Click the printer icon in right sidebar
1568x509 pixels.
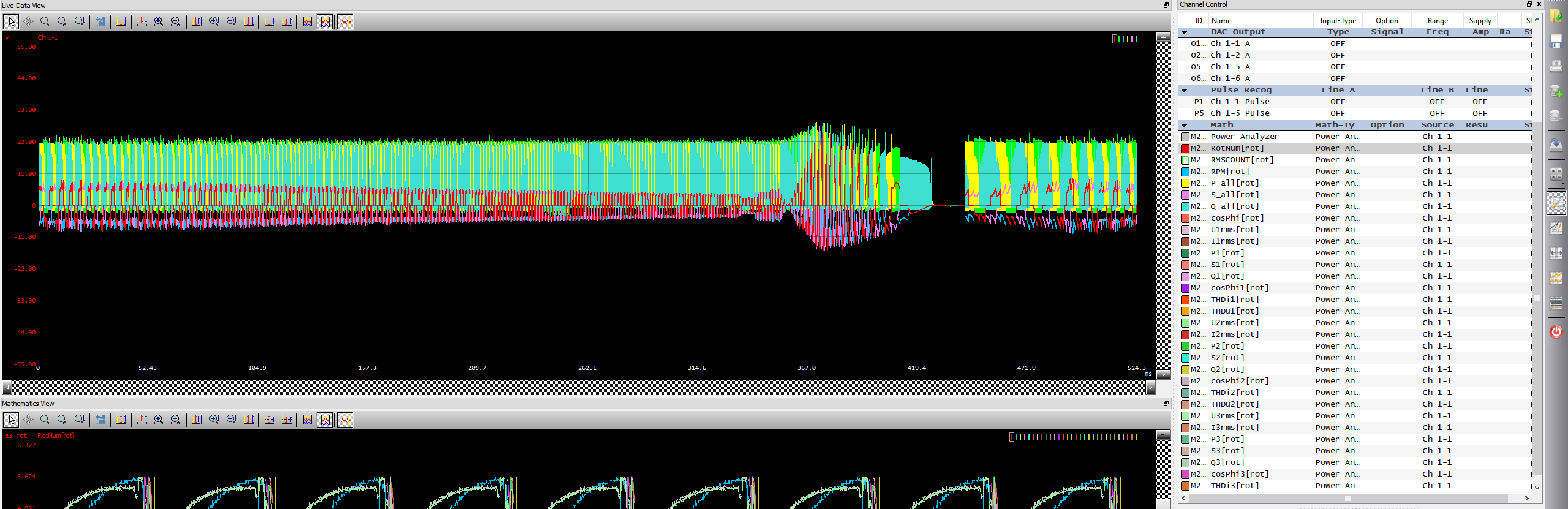pos(1556,66)
